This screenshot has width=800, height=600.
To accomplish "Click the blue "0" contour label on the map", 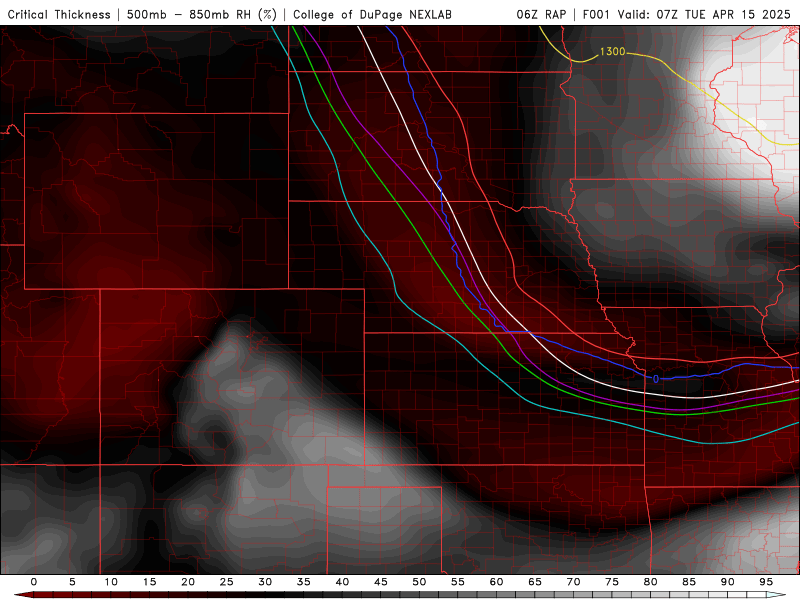I will tap(656, 379).
